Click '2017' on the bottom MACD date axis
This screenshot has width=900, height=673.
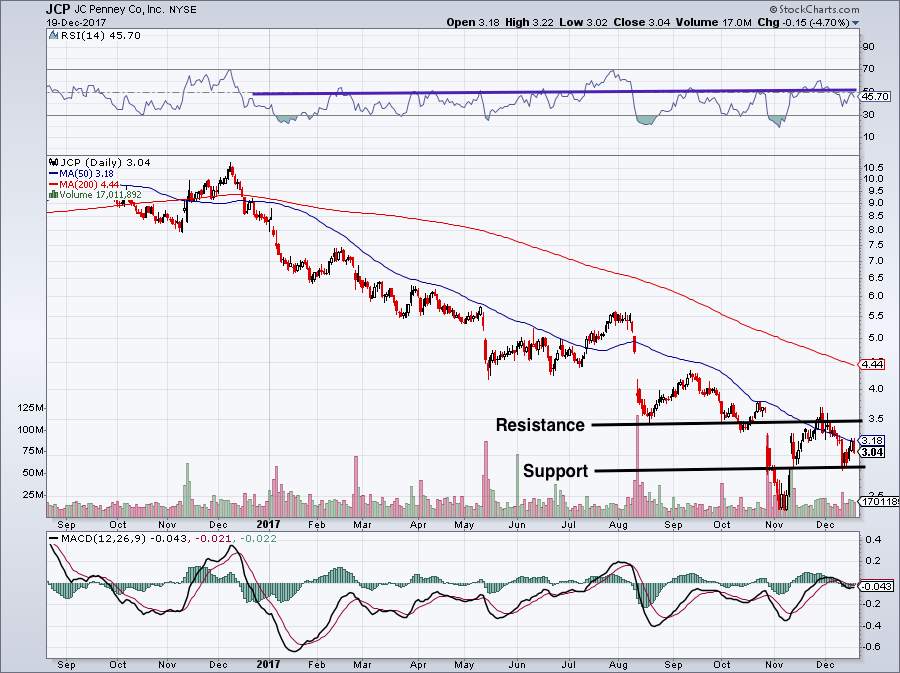pos(268,664)
